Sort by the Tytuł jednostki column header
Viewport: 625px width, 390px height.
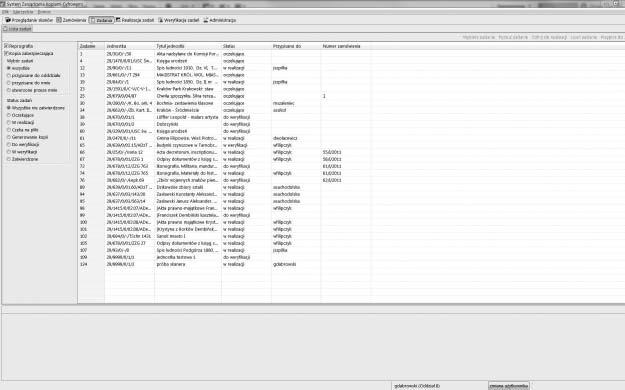188,46
